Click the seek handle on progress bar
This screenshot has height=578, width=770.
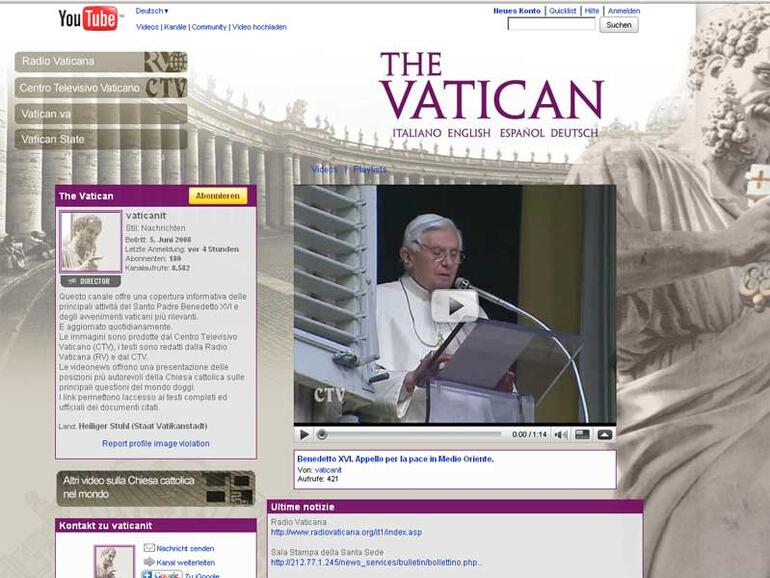322,435
